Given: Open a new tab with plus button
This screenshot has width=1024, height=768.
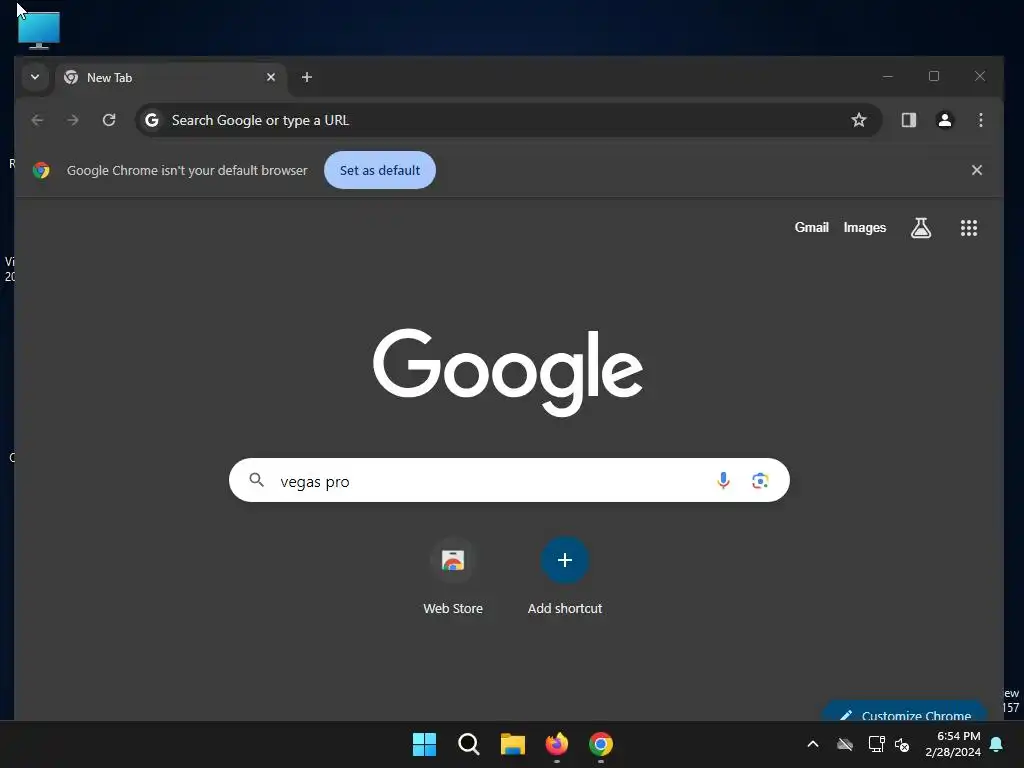Looking at the screenshot, I should [306, 77].
